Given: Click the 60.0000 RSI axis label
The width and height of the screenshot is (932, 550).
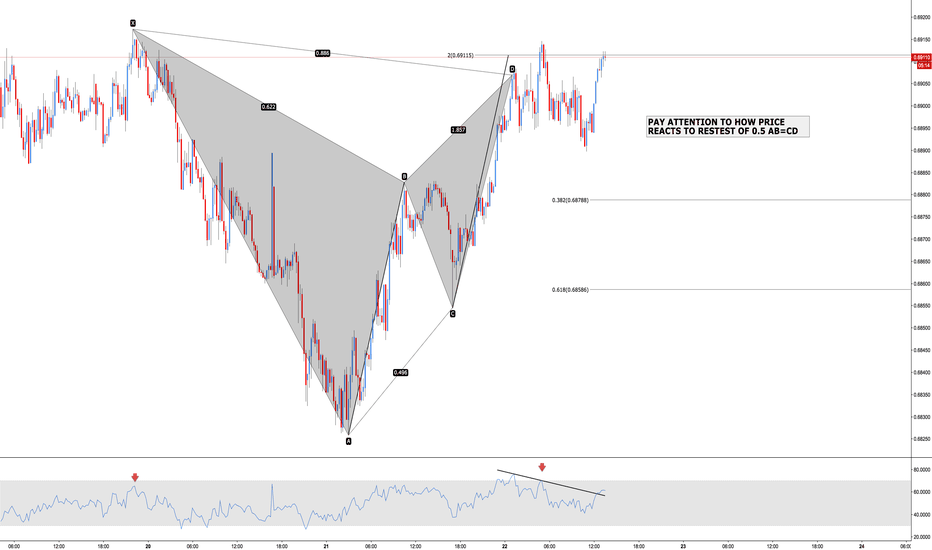Looking at the screenshot, I should (922, 492).
